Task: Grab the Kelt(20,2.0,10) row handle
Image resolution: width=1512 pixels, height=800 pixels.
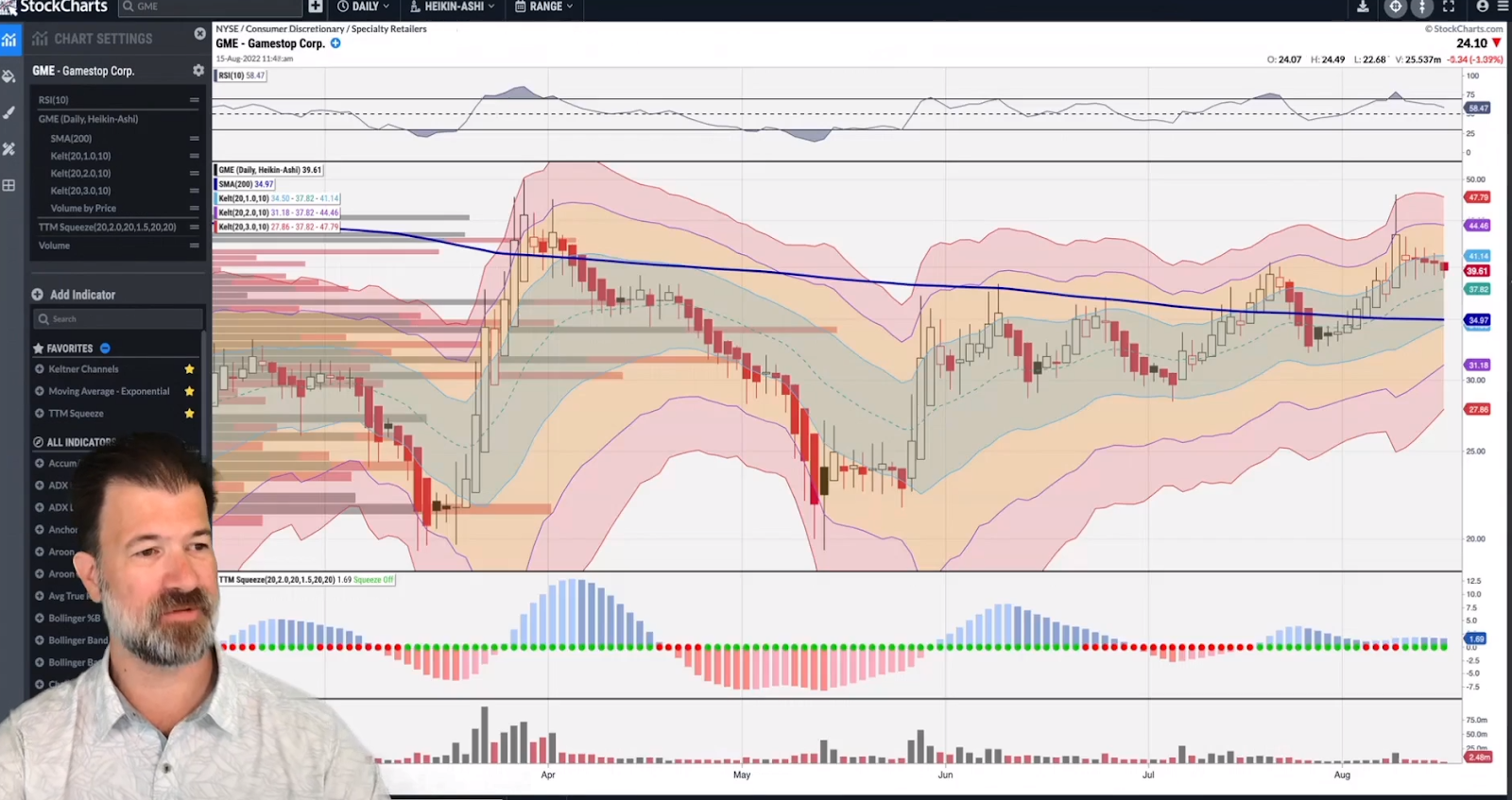Action: (x=194, y=174)
